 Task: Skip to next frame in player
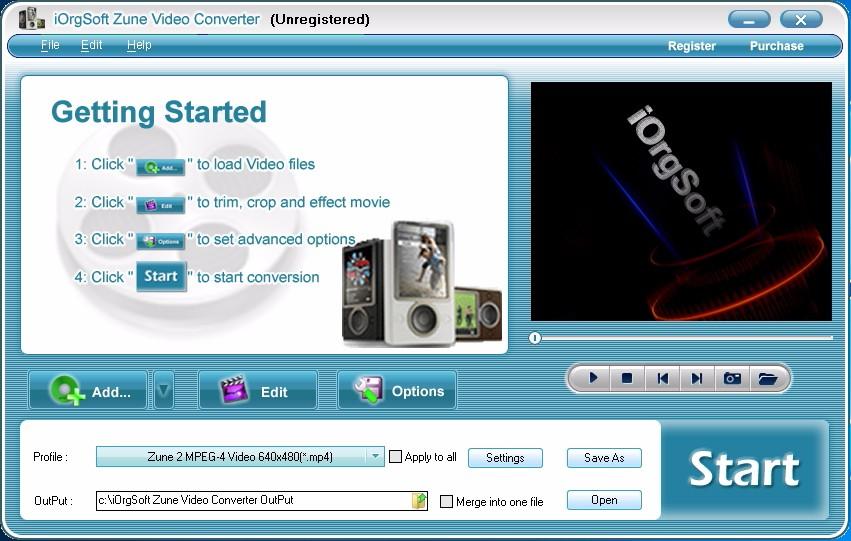coord(697,378)
